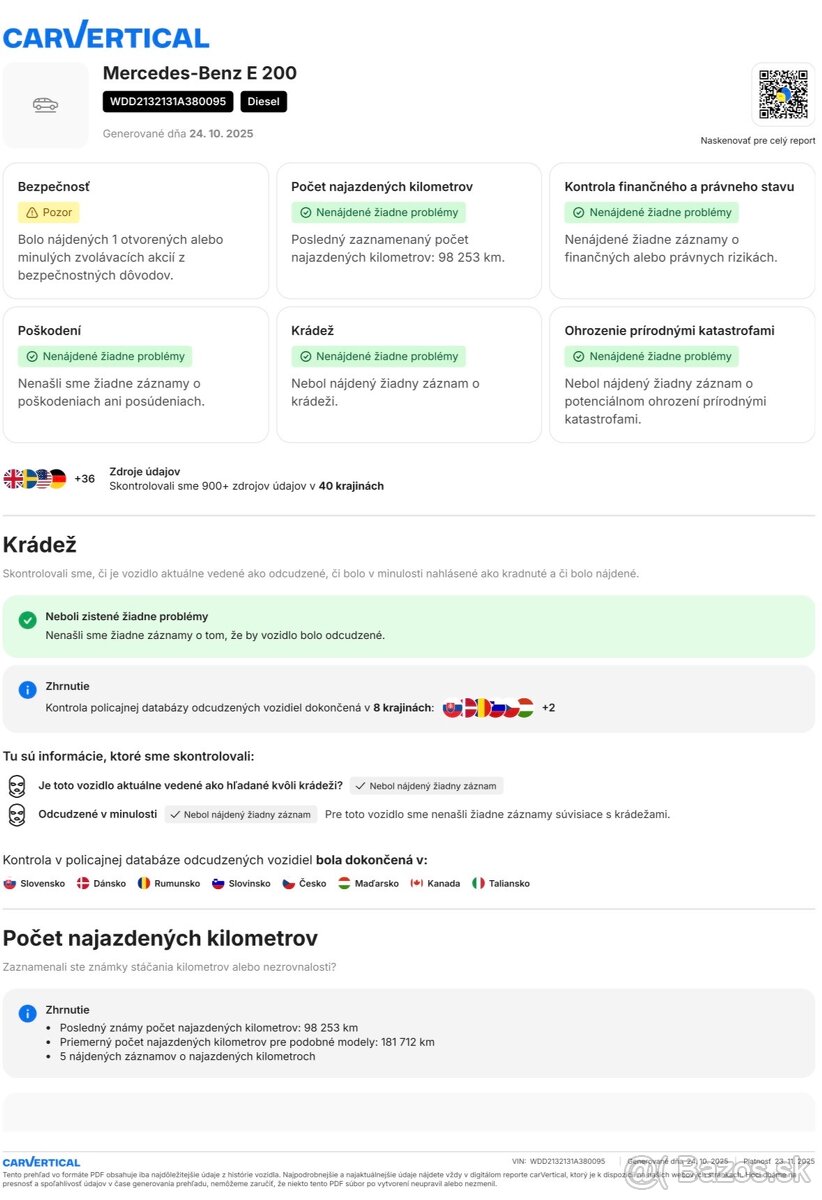Click the blue info icon in the mileage summary
Viewport: 822px width, 1200px height.
pos(28,1013)
